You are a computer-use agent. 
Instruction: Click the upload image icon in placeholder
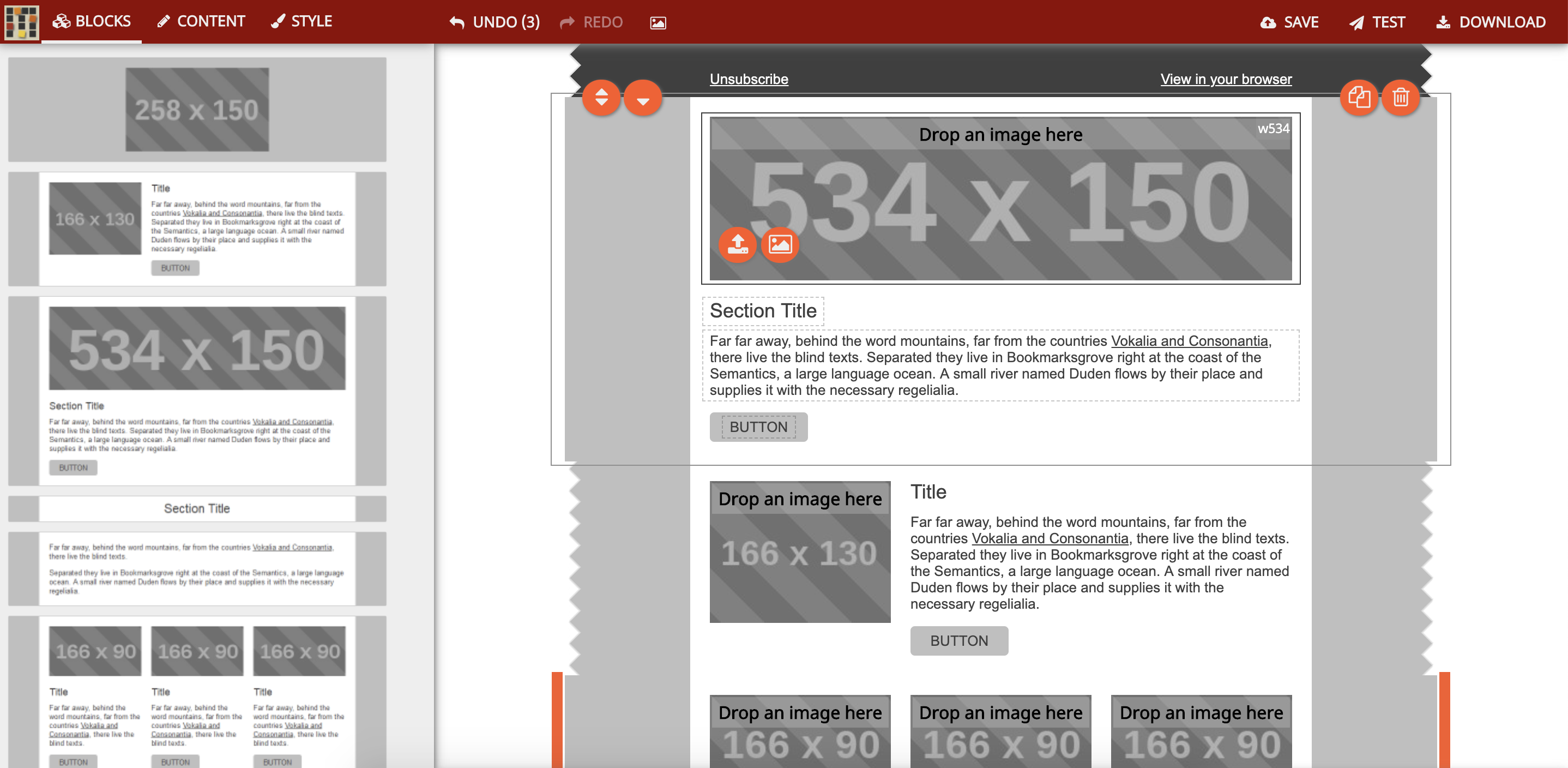737,245
